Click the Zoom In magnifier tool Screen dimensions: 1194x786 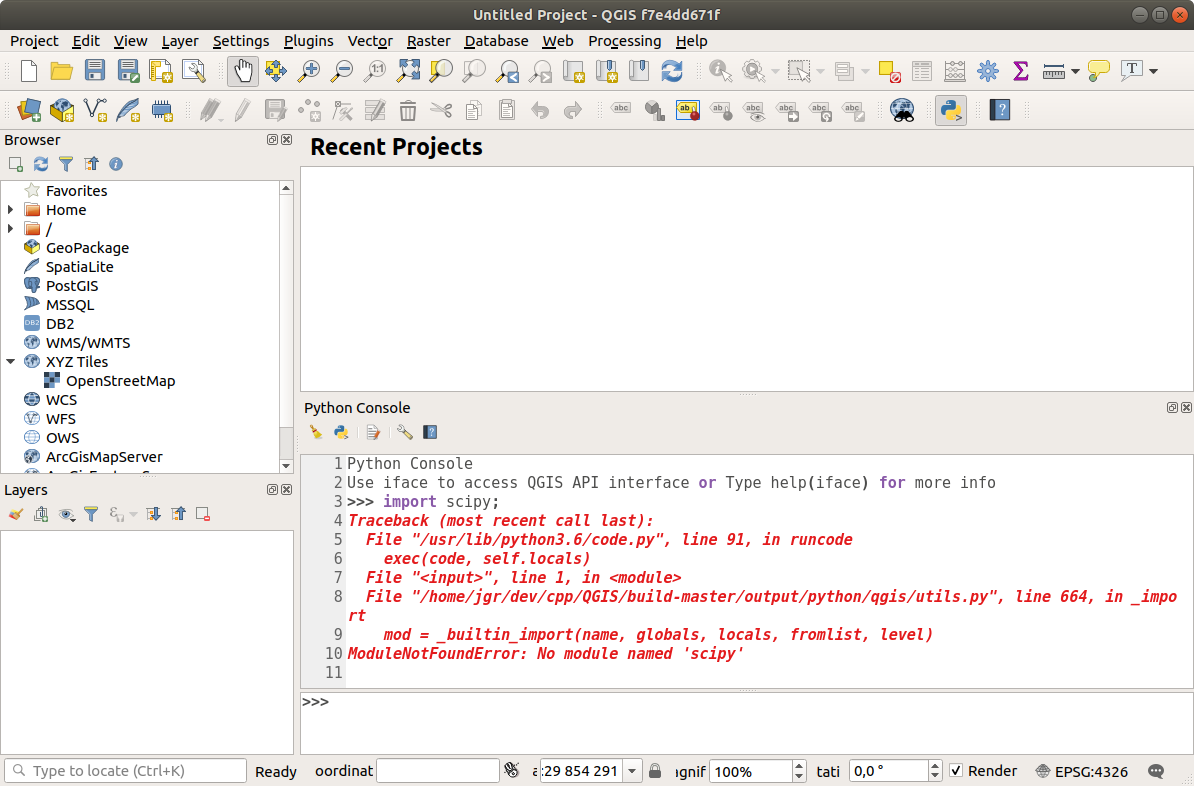point(309,71)
